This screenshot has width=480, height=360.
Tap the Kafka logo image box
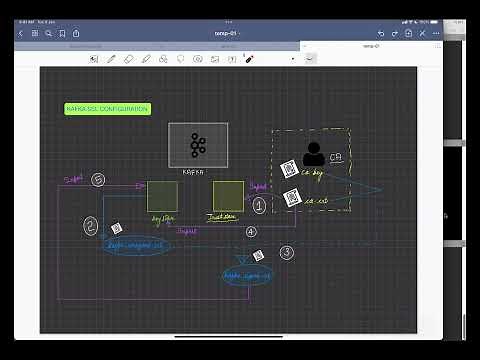coord(198,145)
